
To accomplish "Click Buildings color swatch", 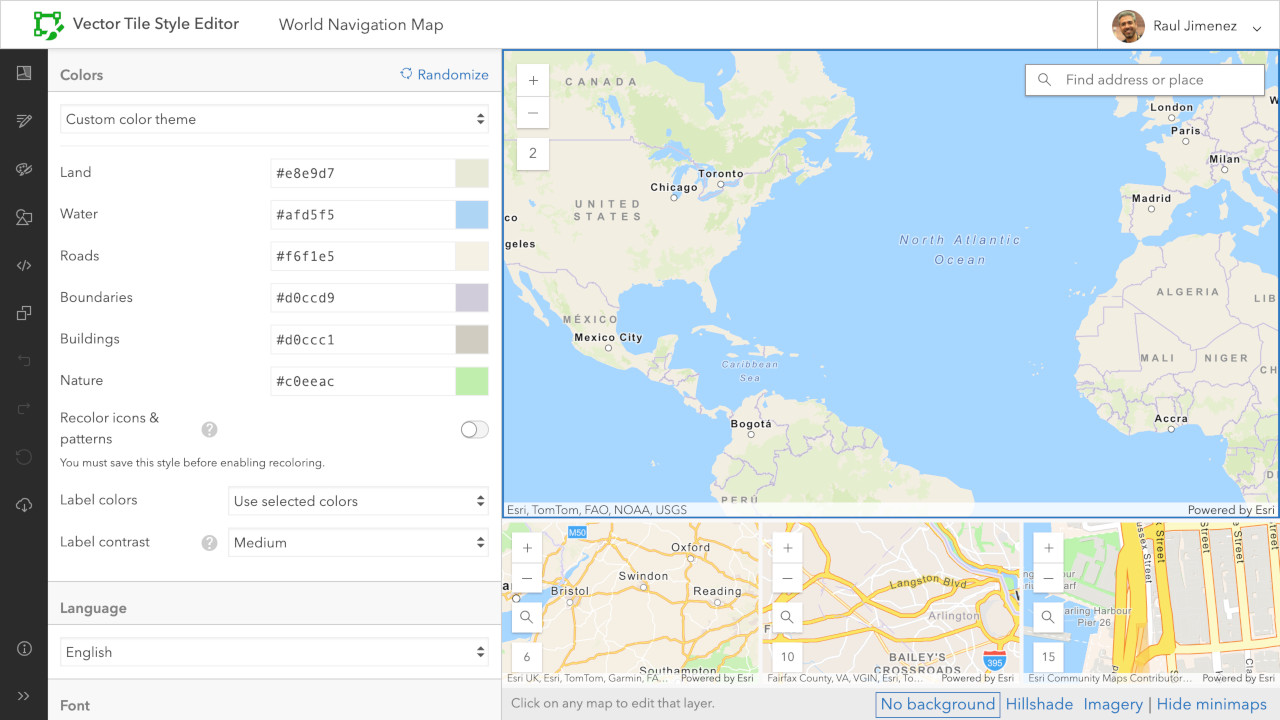I will 472,339.
